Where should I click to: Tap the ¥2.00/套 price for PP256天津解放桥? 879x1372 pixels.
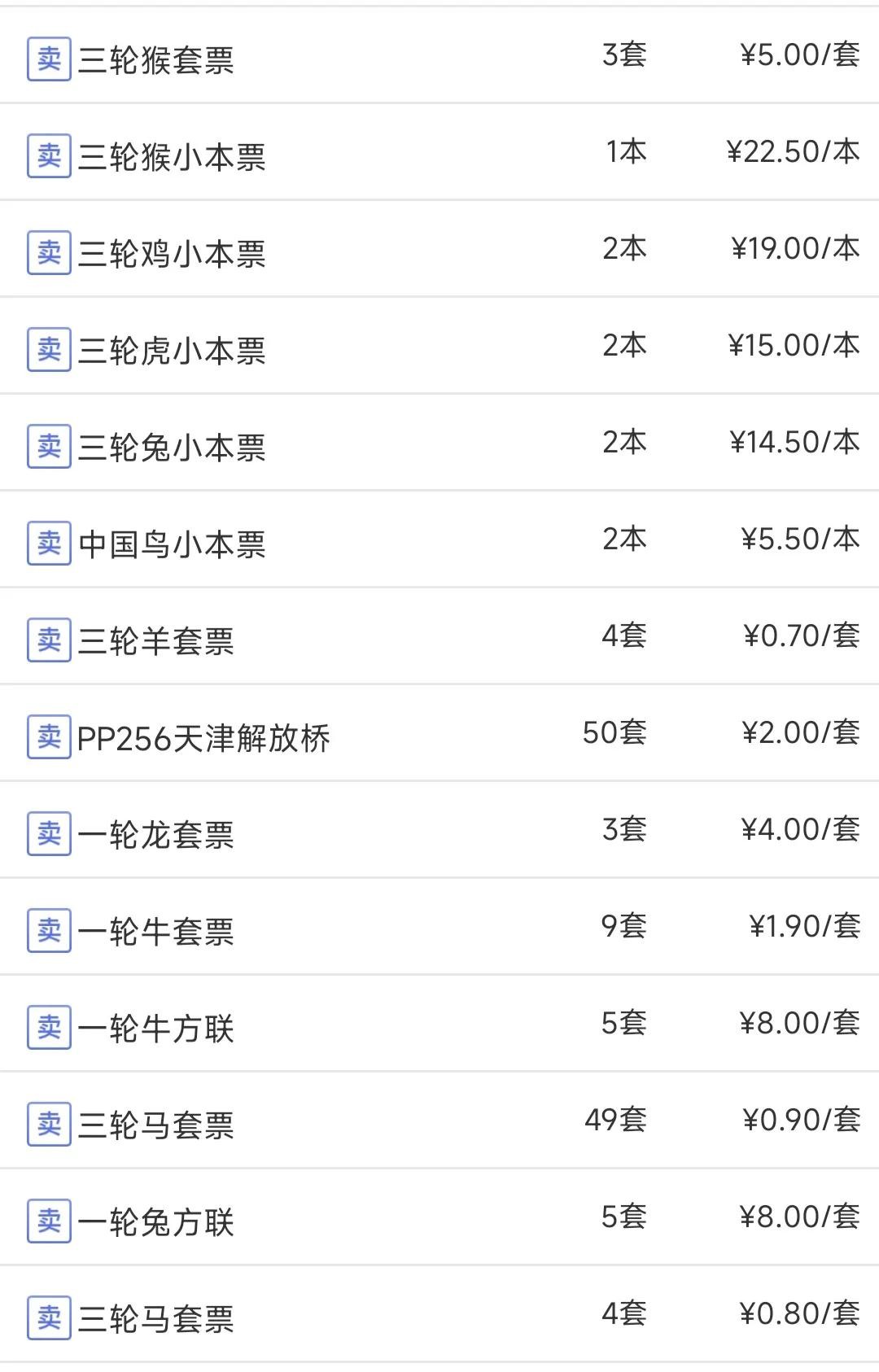[x=800, y=732]
